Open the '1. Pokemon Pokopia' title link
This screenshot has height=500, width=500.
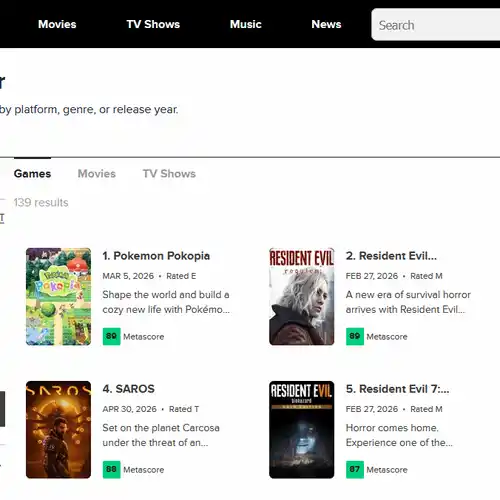[x=156, y=256]
